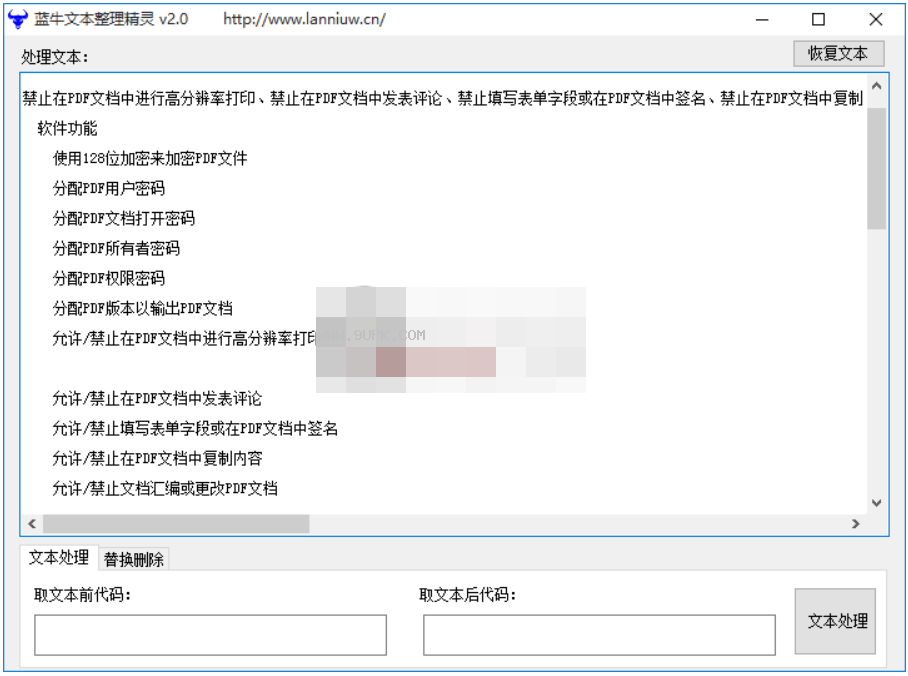The height and width of the screenshot is (676, 908).
Task: Click the vertical scrollbar up arrow
Action: [x=876, y=86]
